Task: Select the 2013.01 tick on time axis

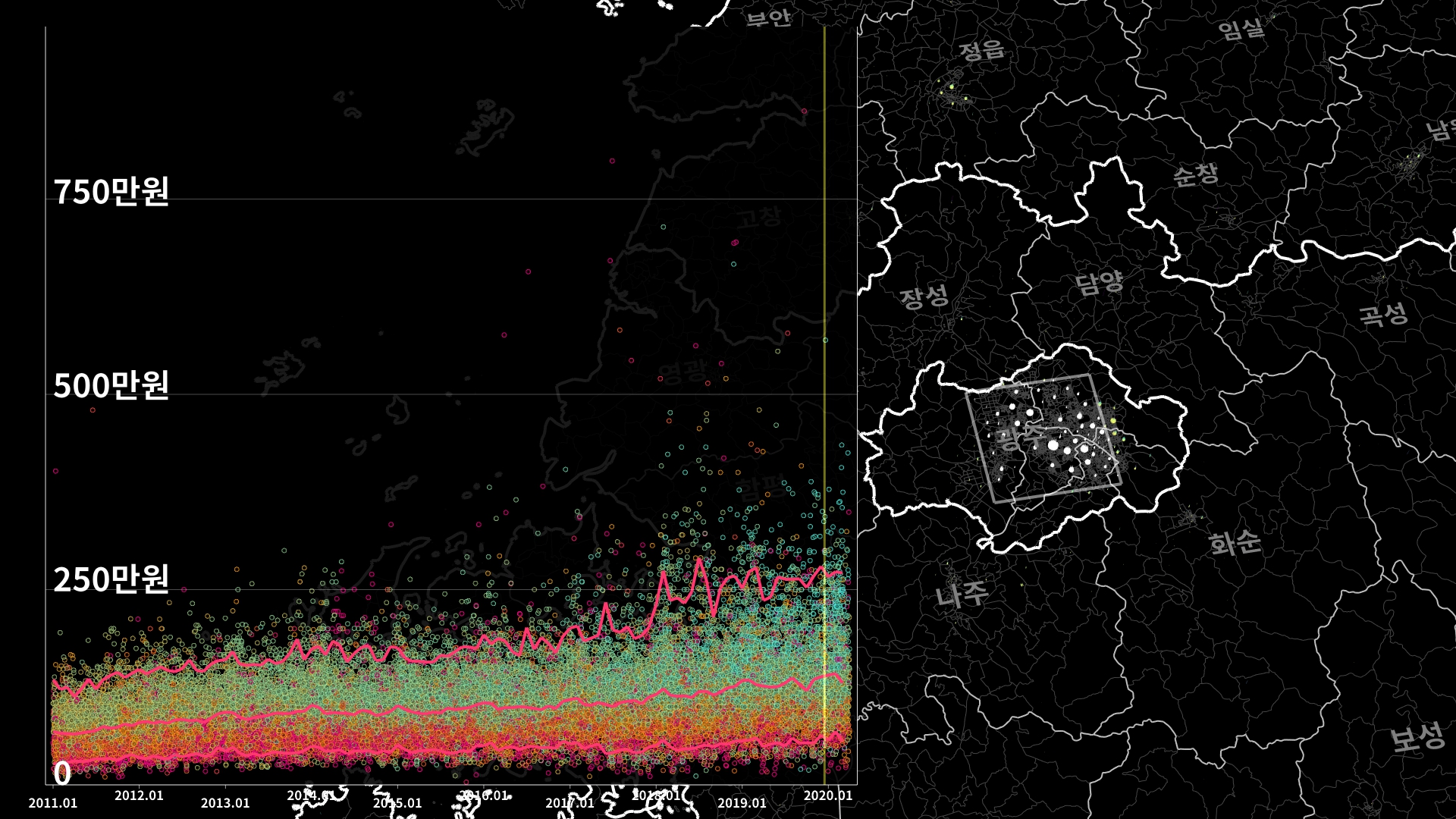Action: pyautogui.click(x=225, y=802)
